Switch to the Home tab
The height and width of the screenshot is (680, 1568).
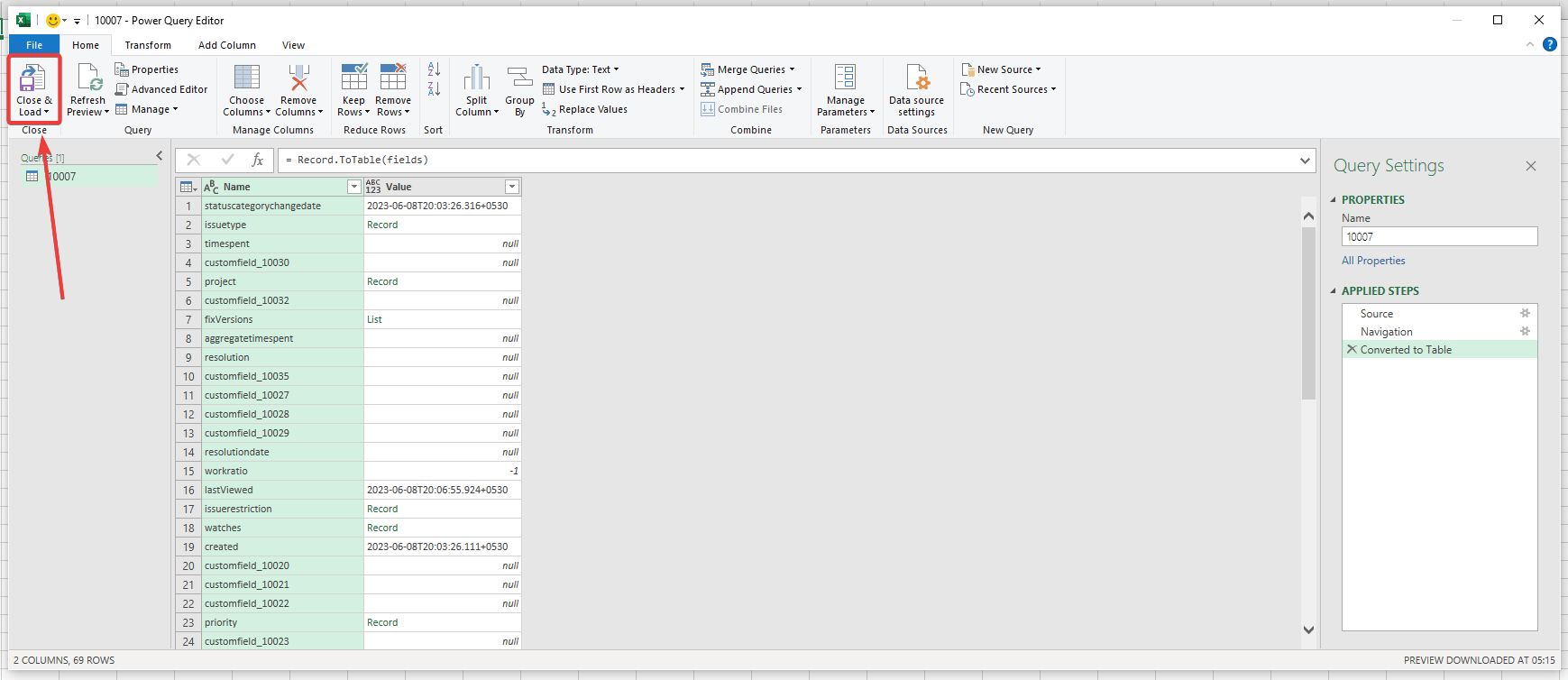point(86,45)
